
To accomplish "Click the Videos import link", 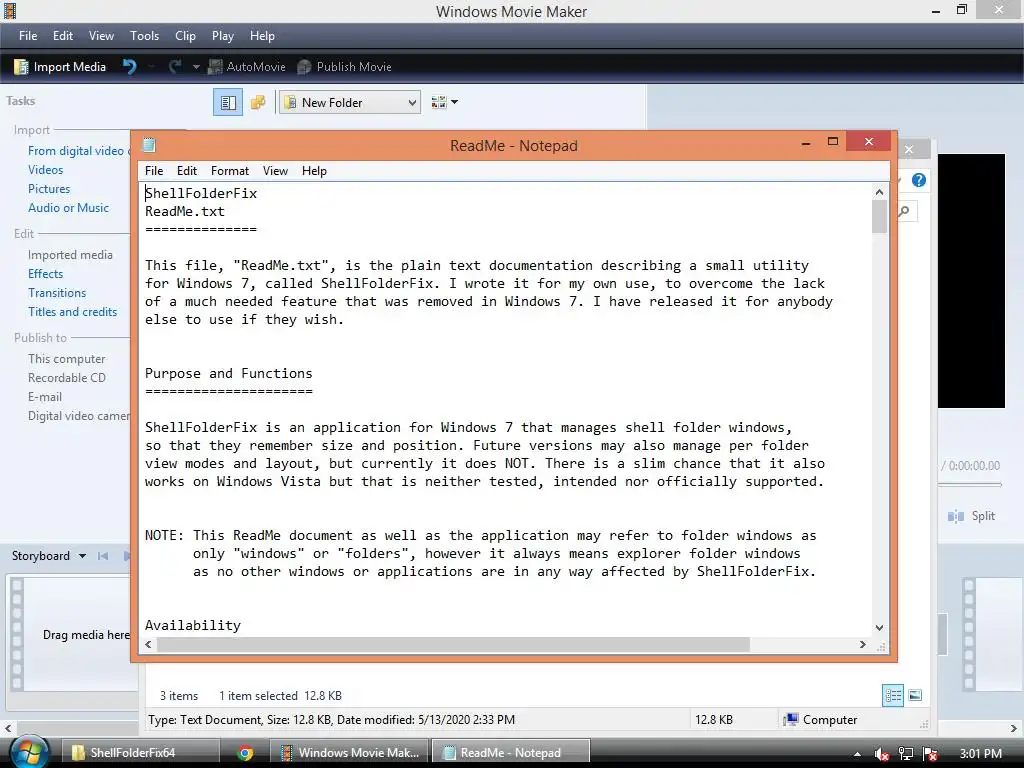I will tap(46, 170).
